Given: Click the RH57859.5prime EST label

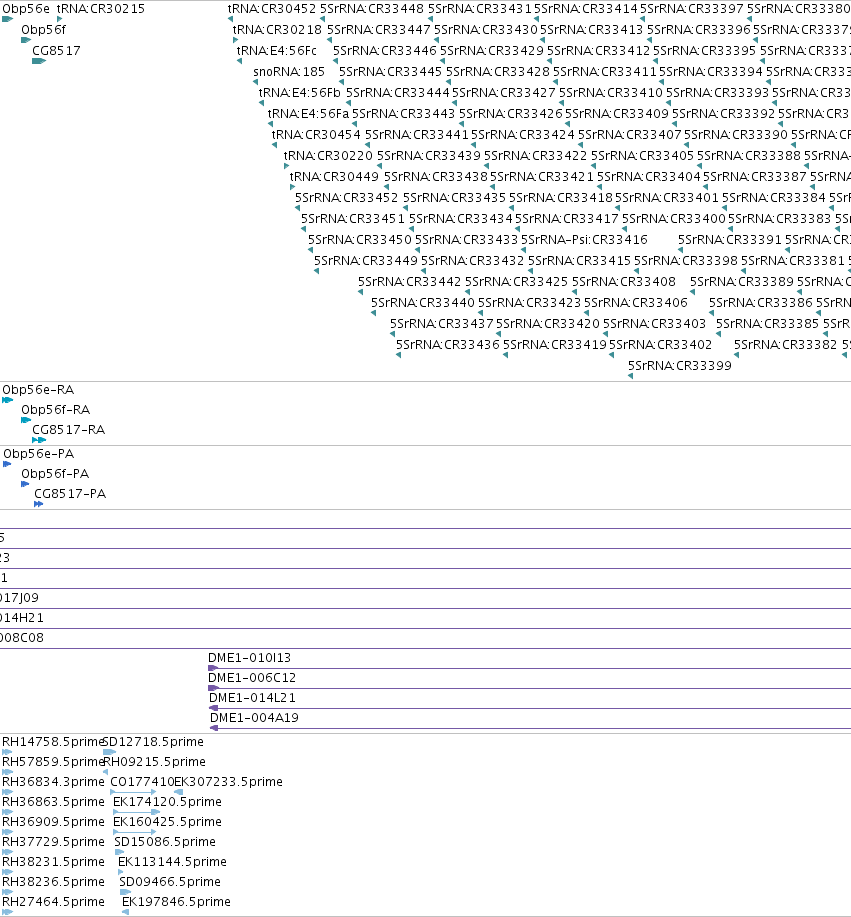Looking at the screenshot, I should tap(53, 761).
